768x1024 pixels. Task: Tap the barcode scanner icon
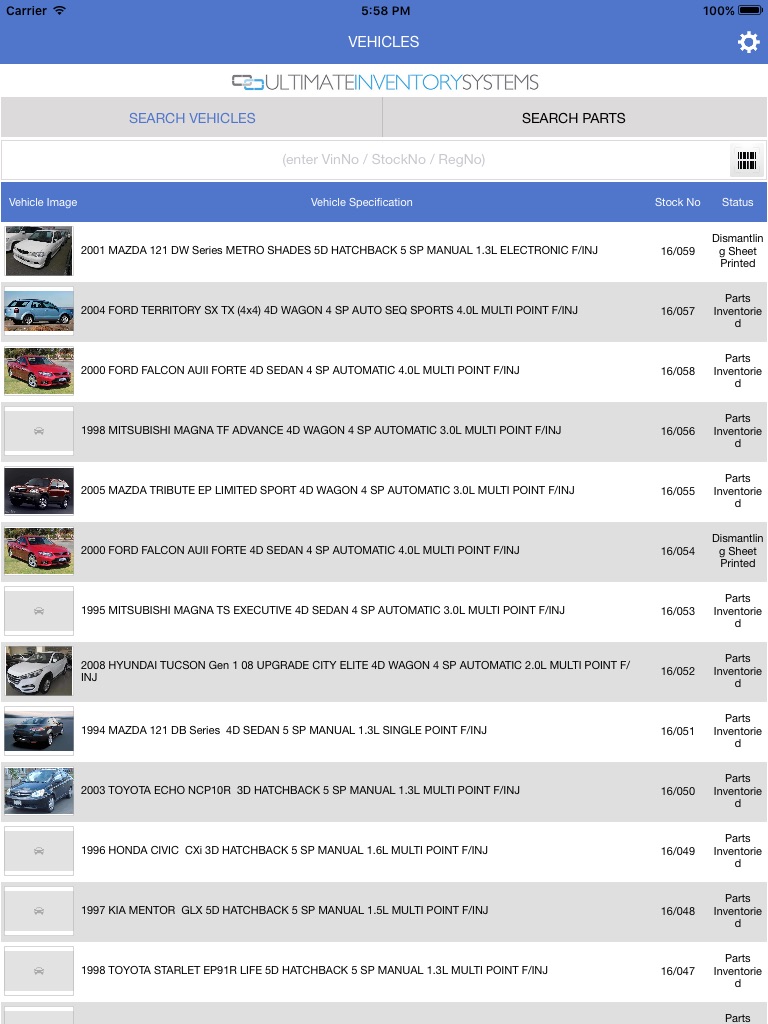coord(746,160)
